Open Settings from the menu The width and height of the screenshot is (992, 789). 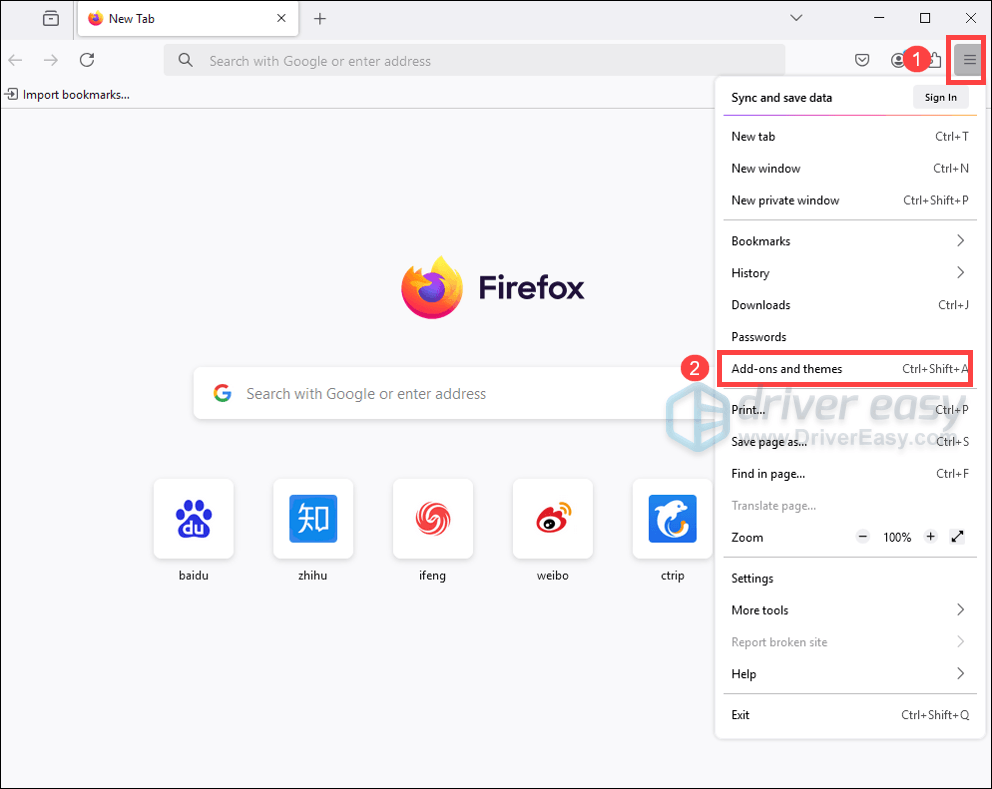[x=850, y=578]
